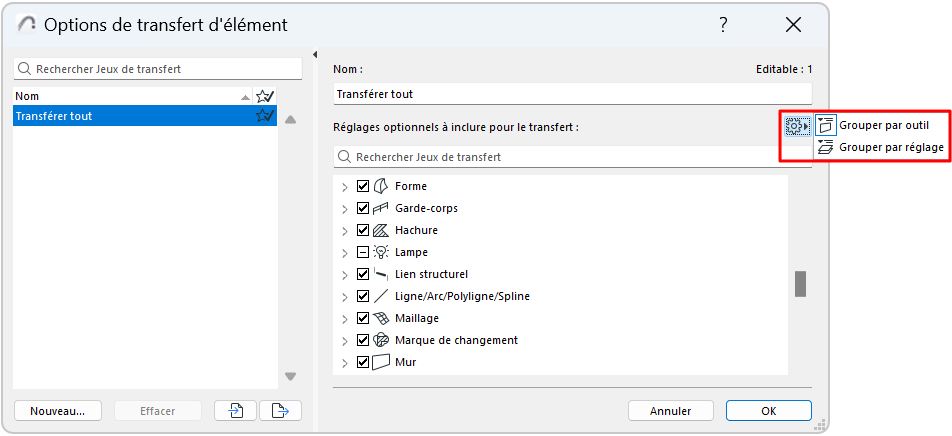
Task: Click the export transfer set icon
Action: pyautogui.click(x=280, y=410)
